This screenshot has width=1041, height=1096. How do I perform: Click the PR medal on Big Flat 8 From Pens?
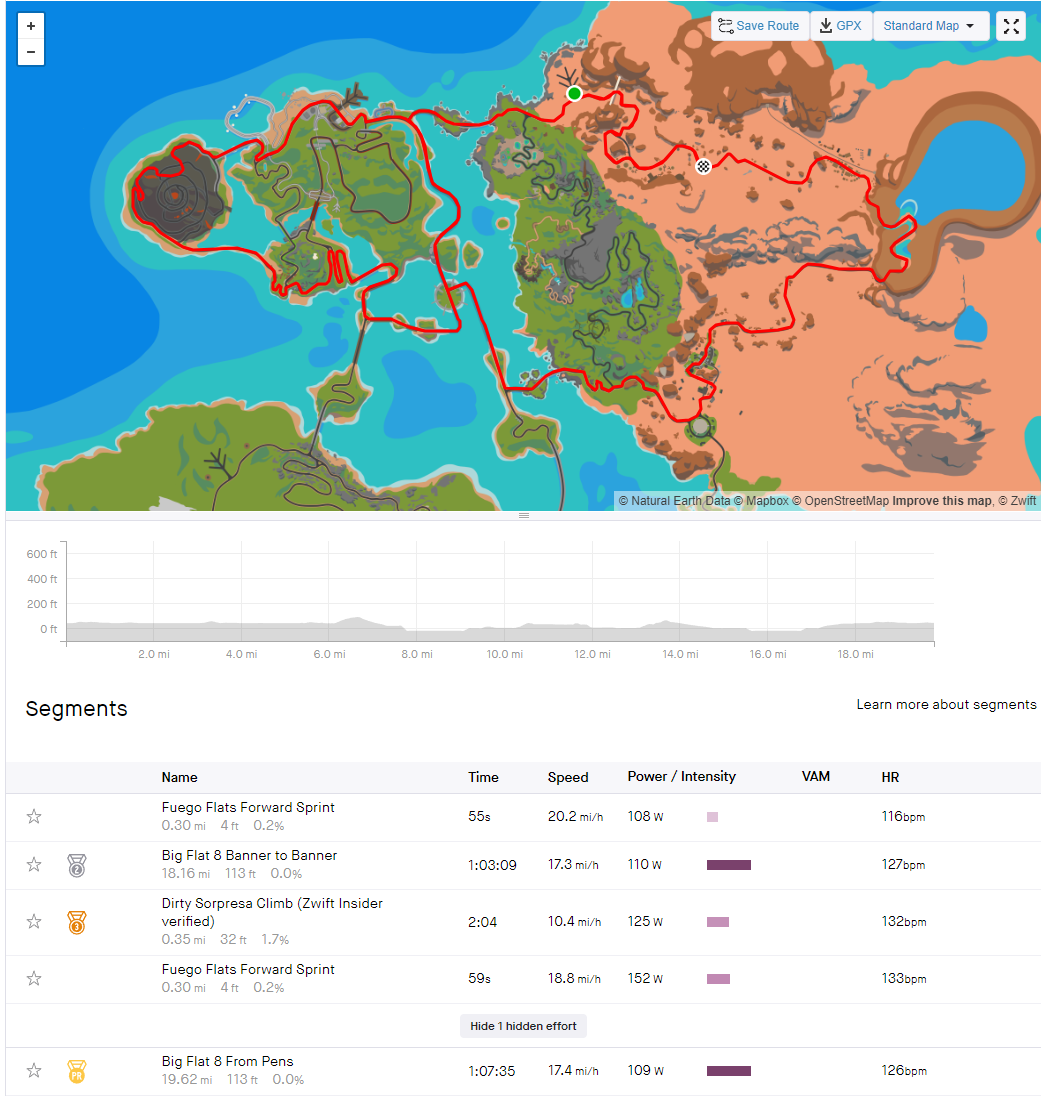77,1071
